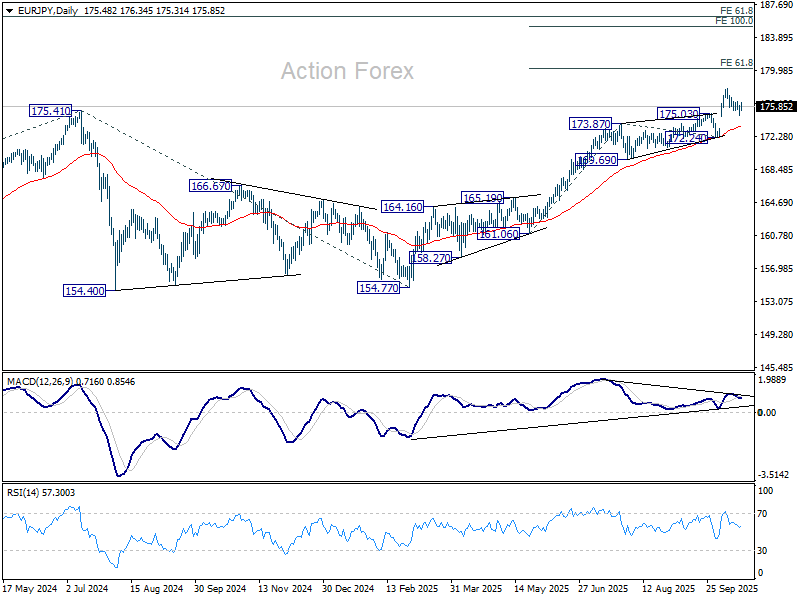Click the FE 100.0 projection label
This screenshot has height=600, width=800.
tap(735, 20)
